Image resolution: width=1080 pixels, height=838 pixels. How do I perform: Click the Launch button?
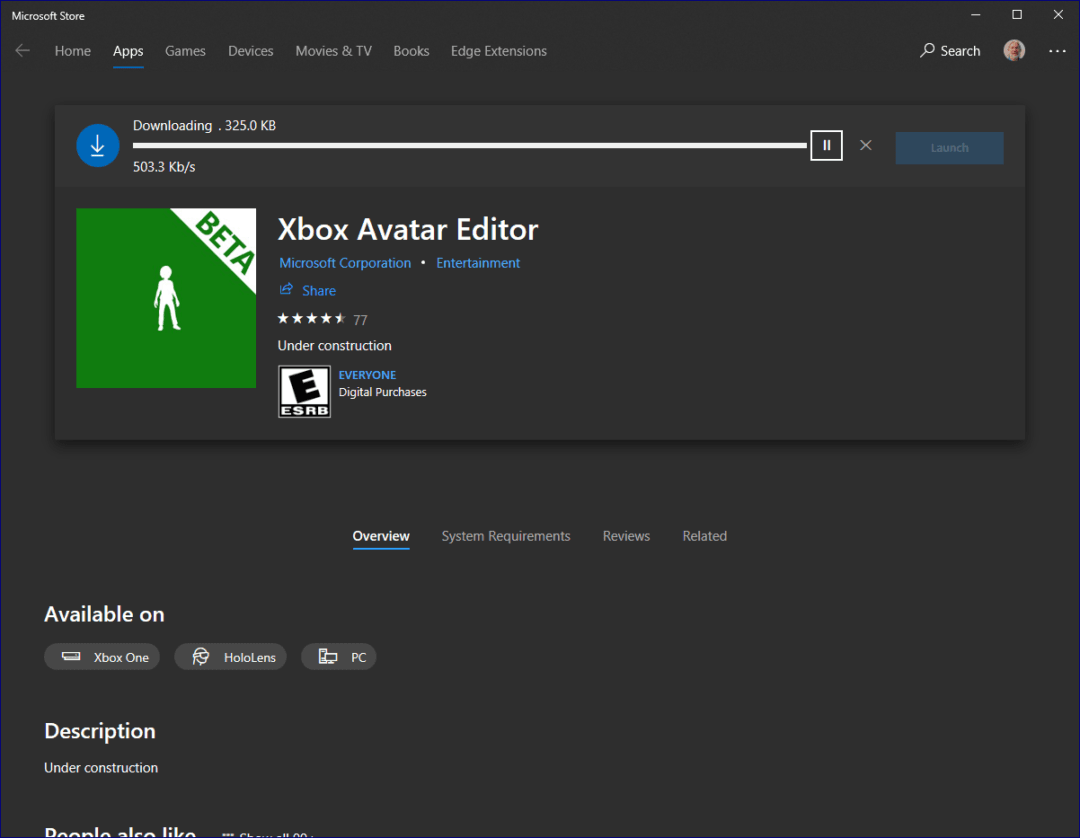949,148
